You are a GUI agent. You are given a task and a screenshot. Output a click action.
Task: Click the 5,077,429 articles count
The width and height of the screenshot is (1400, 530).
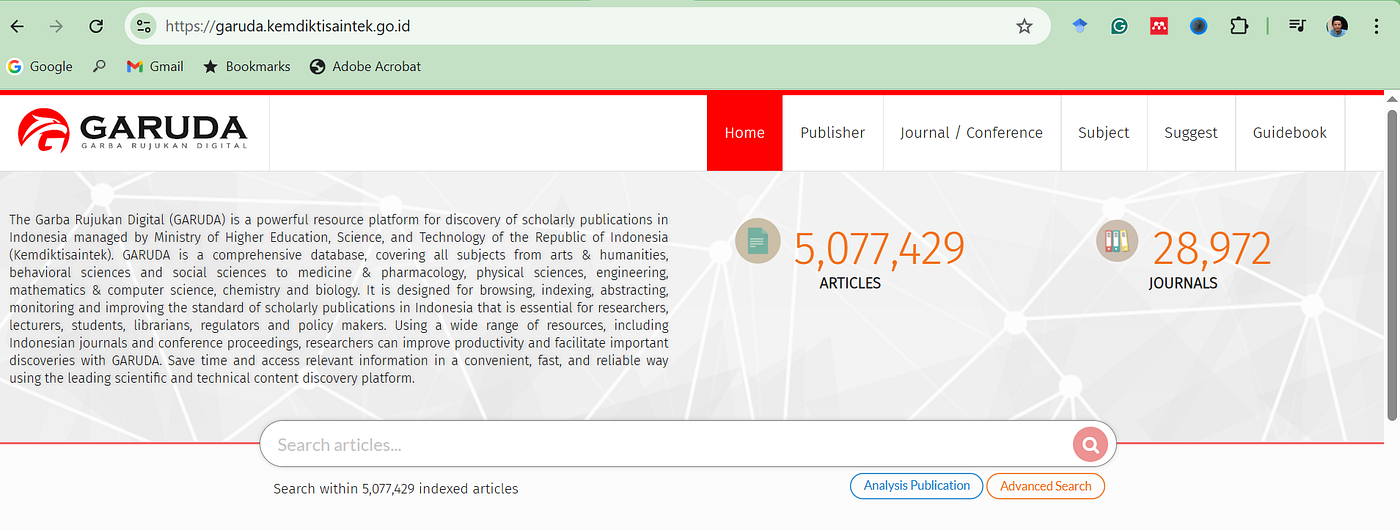tap(879, 249)
